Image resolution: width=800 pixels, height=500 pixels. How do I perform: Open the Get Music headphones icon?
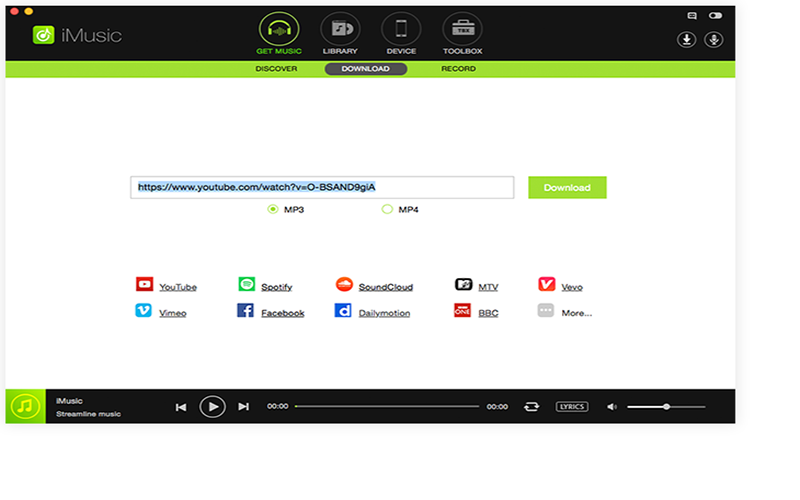point(279,29)
